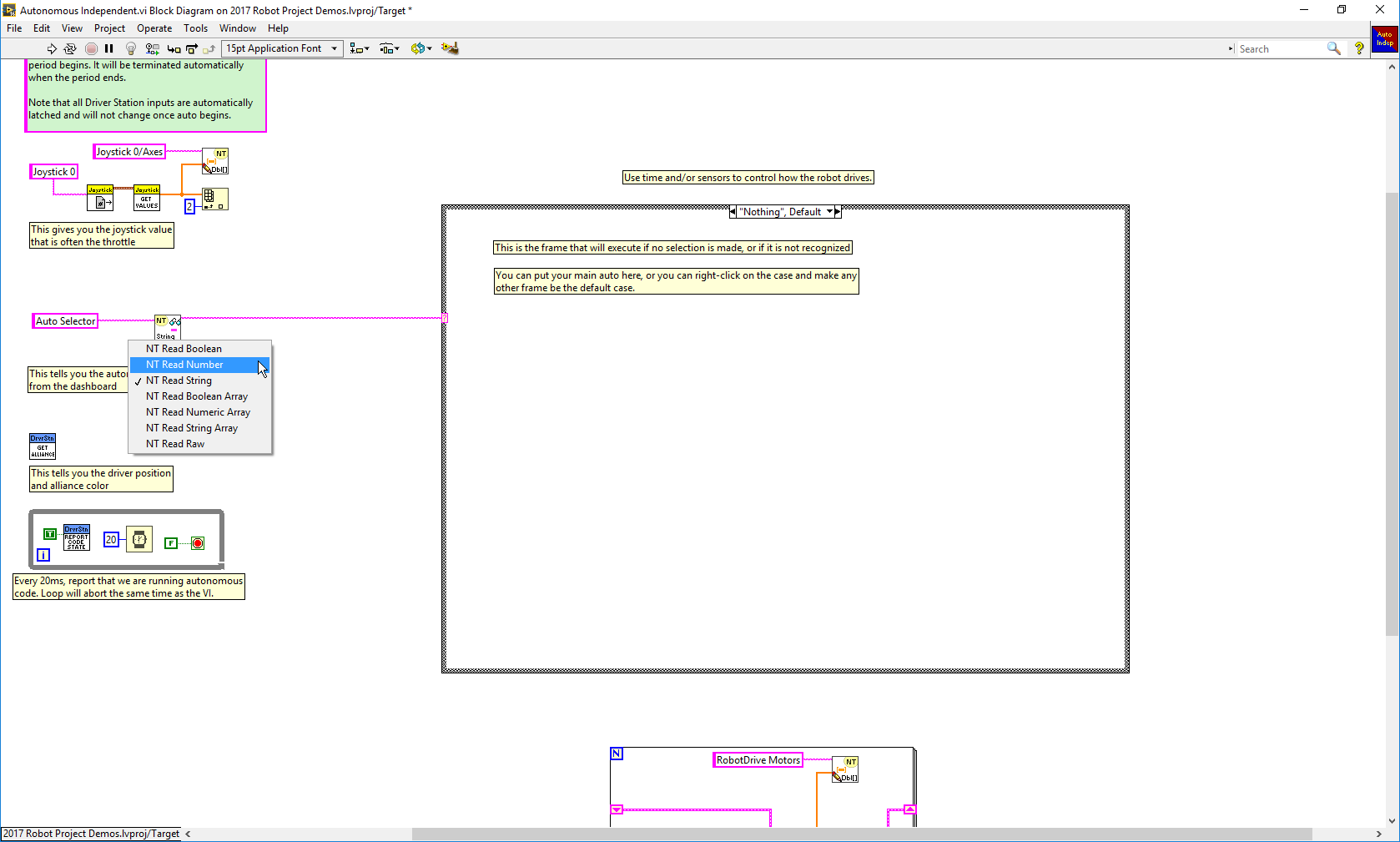Click the NT Write Dbl array node near Joystick 0/Axes

pos(215,161)
